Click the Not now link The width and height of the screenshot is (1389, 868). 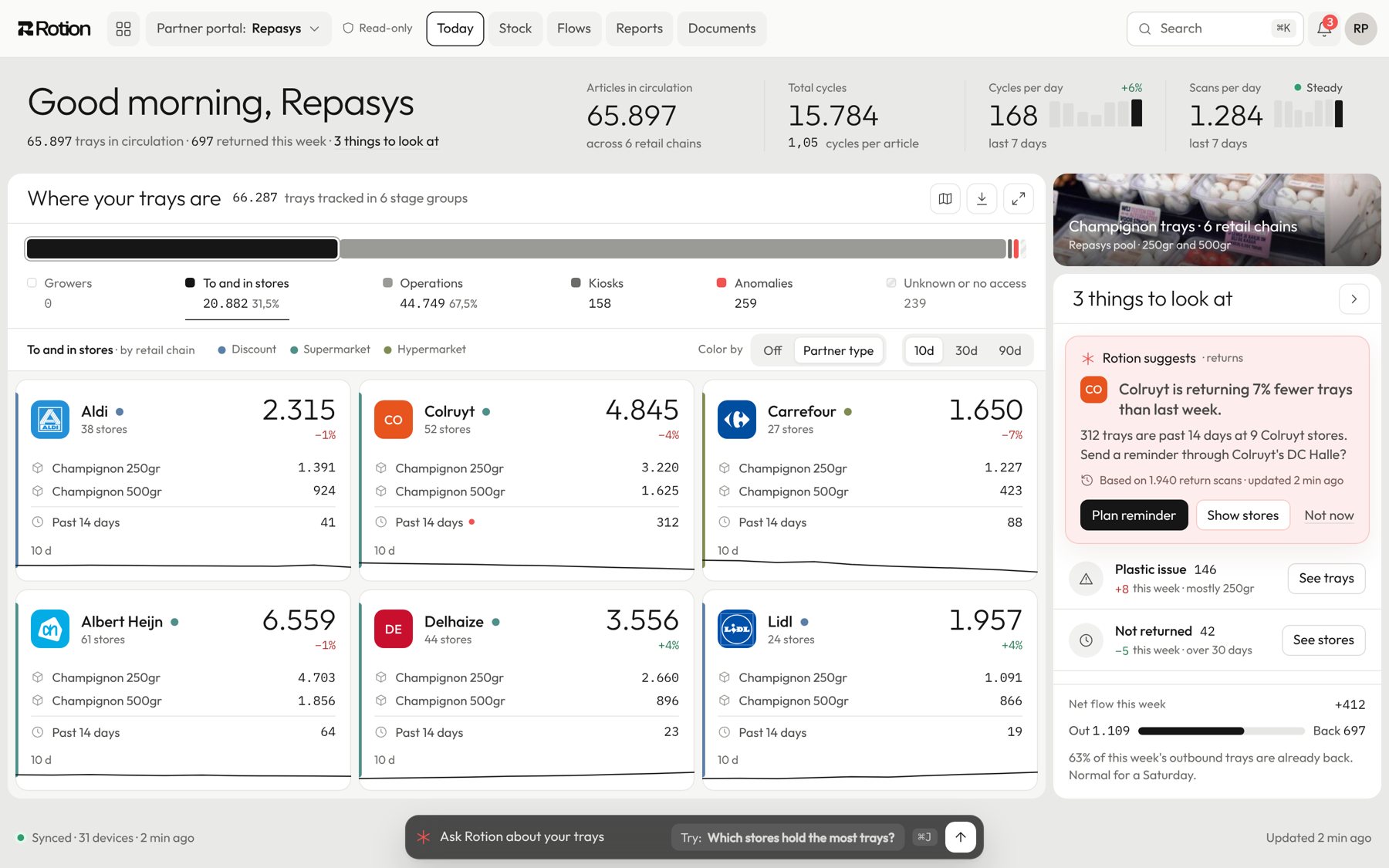pyautogui.click(x=1329, y=515)
